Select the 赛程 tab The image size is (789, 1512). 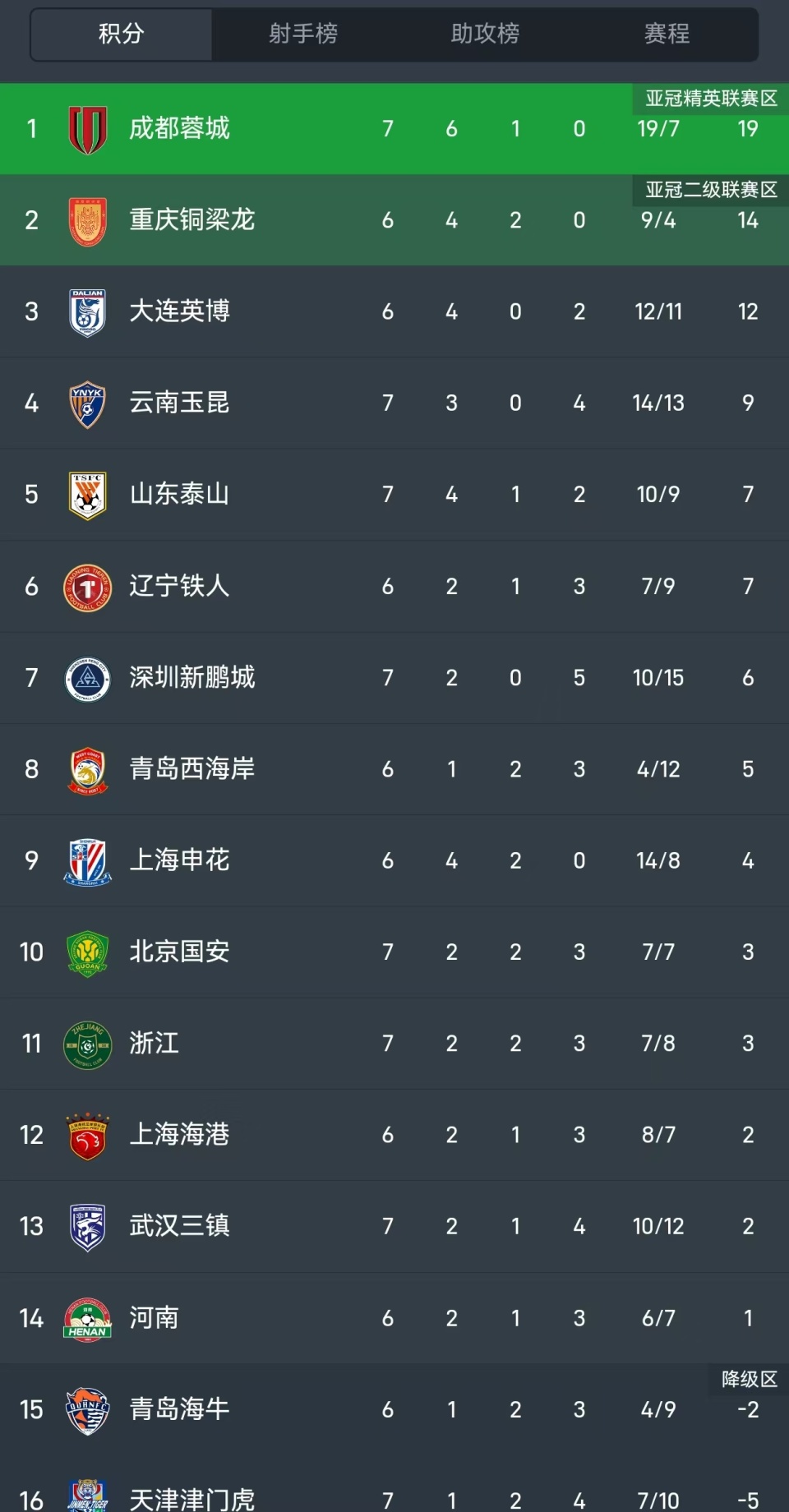click(667, 34)
